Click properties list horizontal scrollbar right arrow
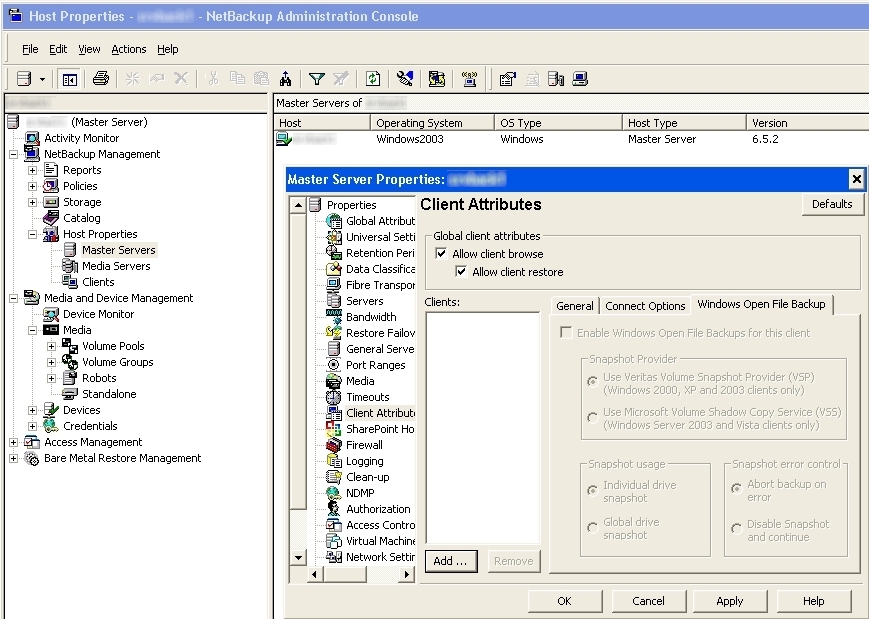 (407, 574)
